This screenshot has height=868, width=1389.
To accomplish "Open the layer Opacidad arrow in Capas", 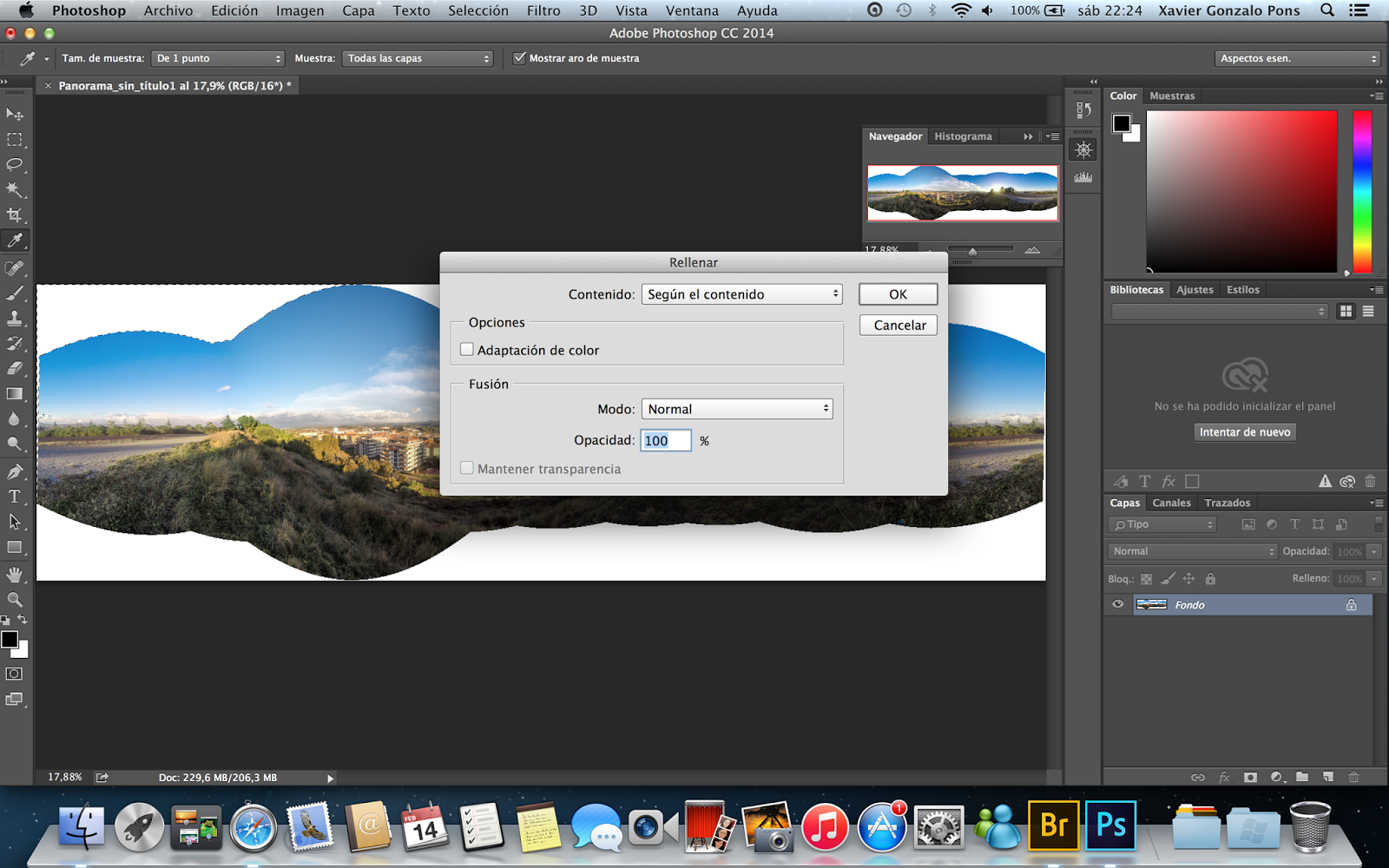I will point(1373,551).
